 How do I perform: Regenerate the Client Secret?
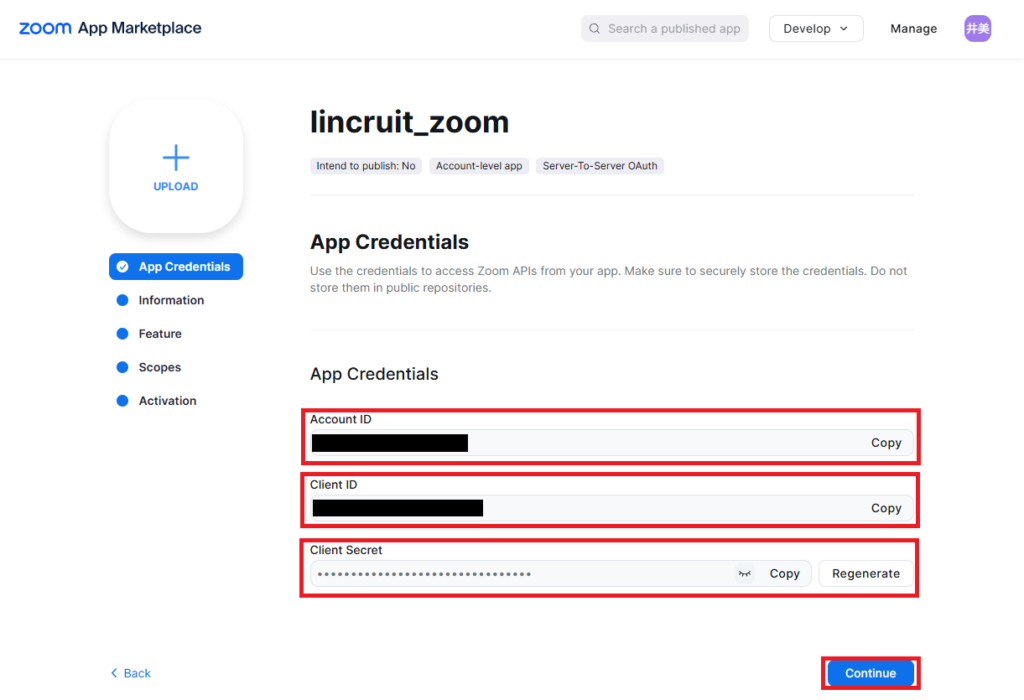[865, 574]
